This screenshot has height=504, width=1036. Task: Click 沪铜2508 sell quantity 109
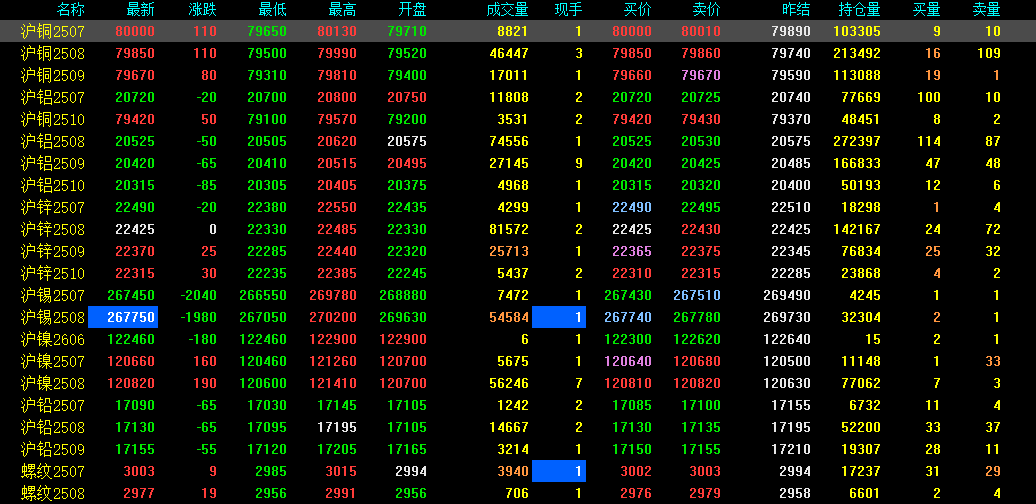point(989,54)
